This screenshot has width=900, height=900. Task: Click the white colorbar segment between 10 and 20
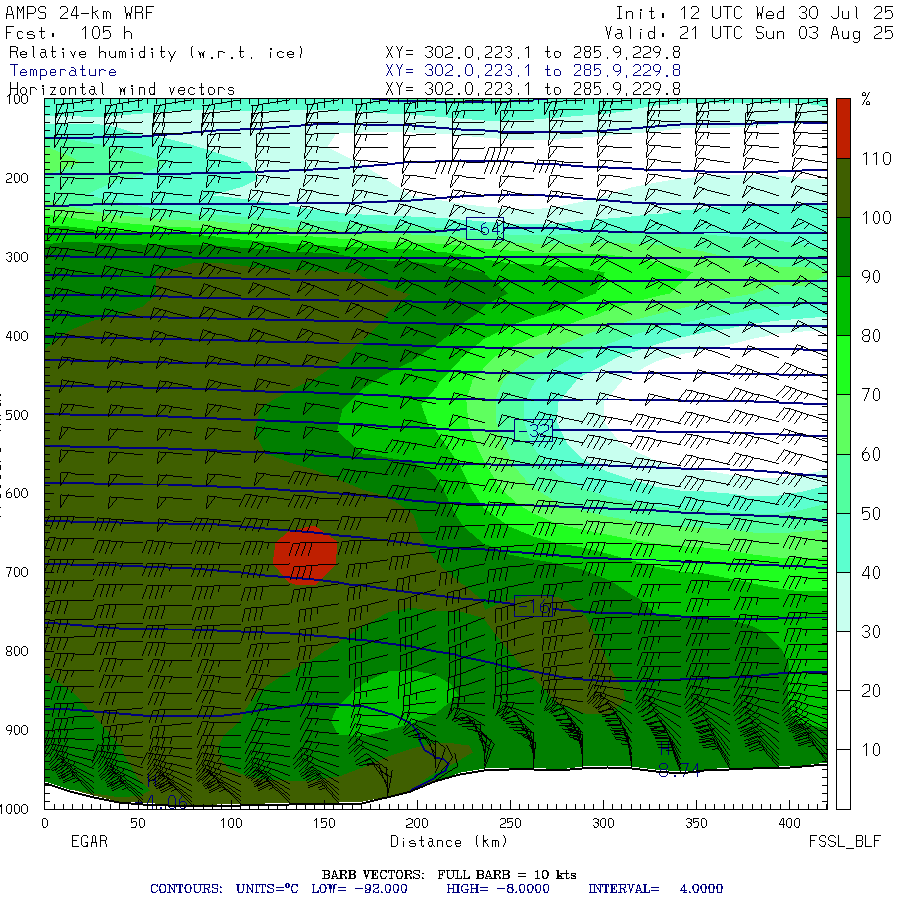pyautogui.click(x=843, y=720)
